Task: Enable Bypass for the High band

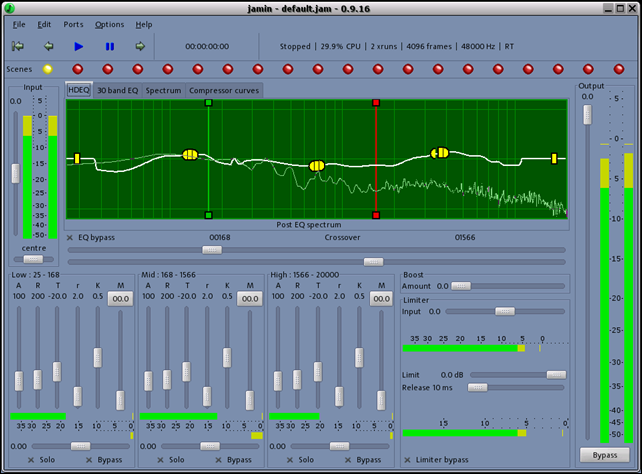Action: [349, 459]
